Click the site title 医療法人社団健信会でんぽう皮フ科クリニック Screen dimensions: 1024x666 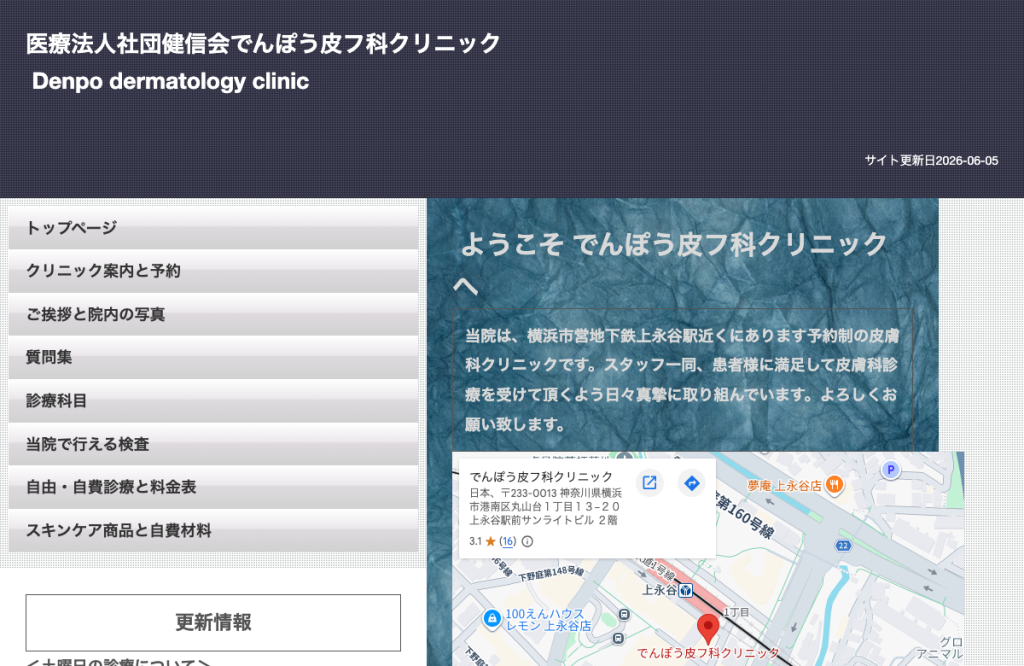pyautogui.click(x=263, y=44)
